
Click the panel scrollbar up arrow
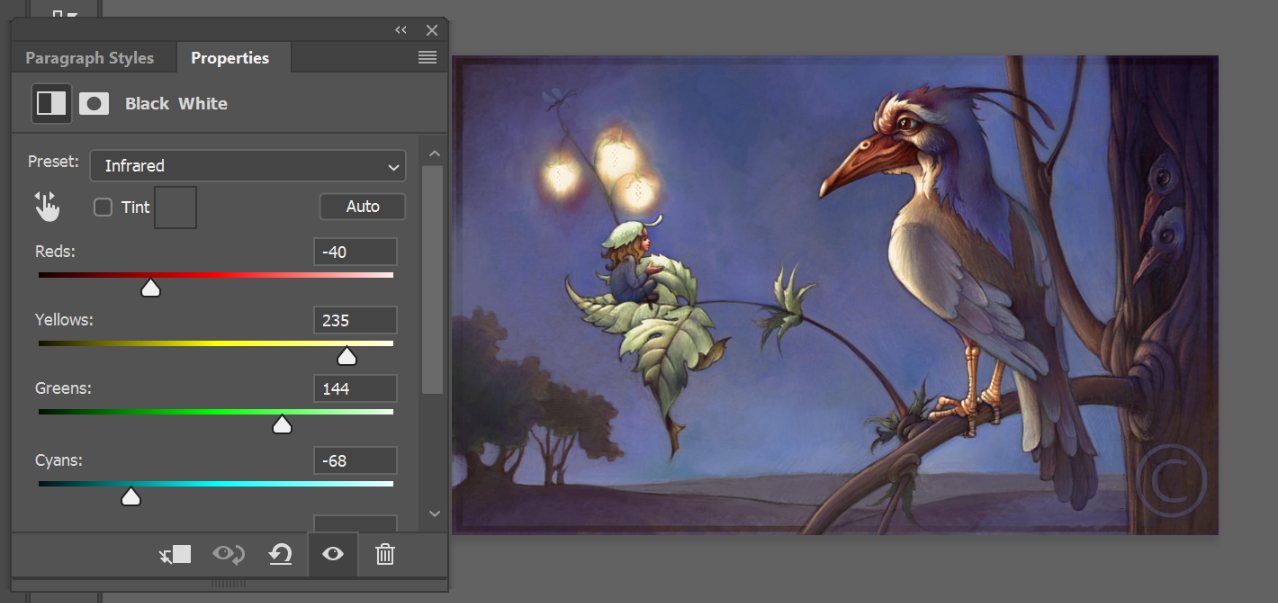(x=434, y=154)
